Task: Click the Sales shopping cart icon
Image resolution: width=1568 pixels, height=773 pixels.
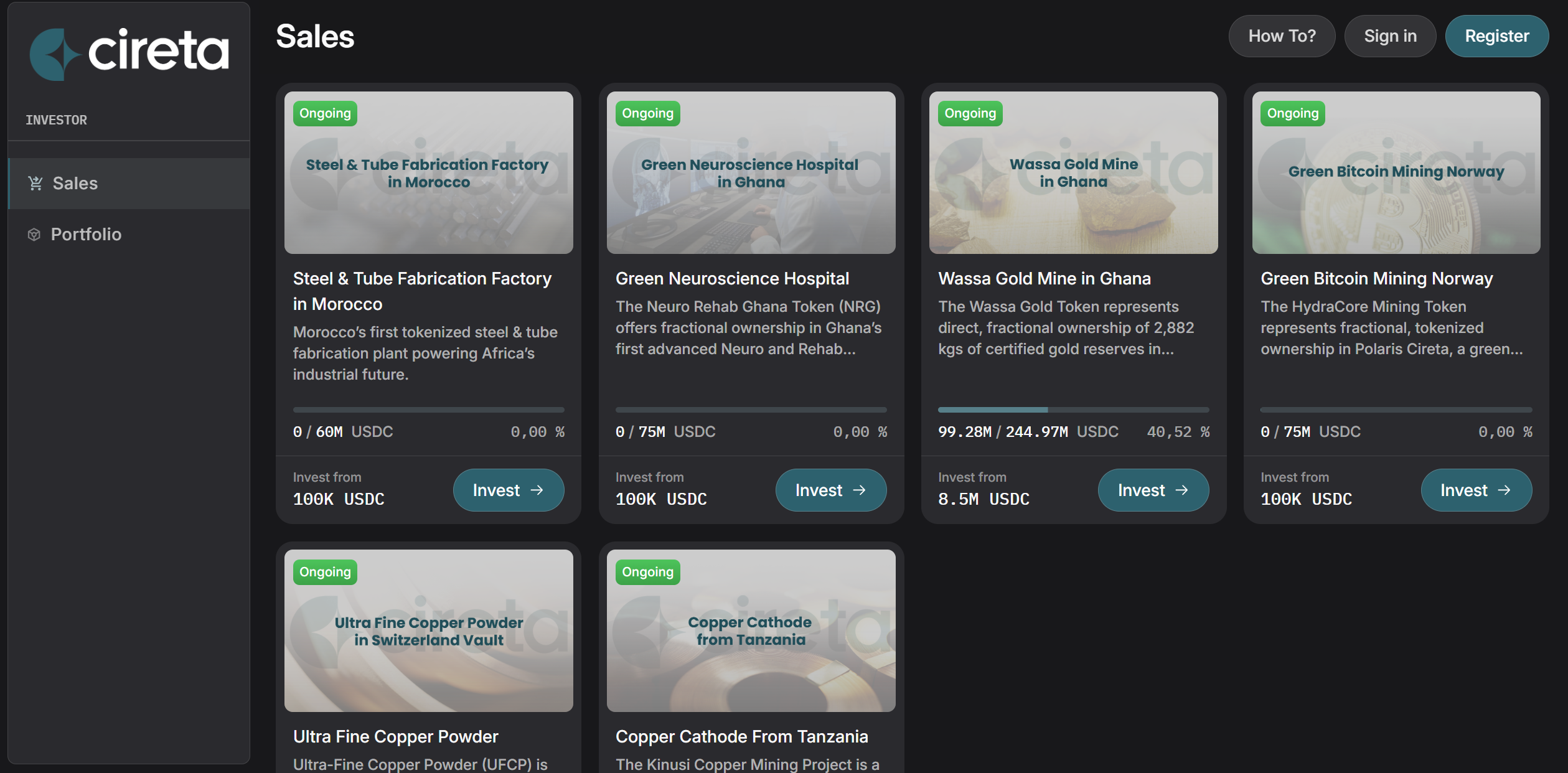Action: pos(35,183)
